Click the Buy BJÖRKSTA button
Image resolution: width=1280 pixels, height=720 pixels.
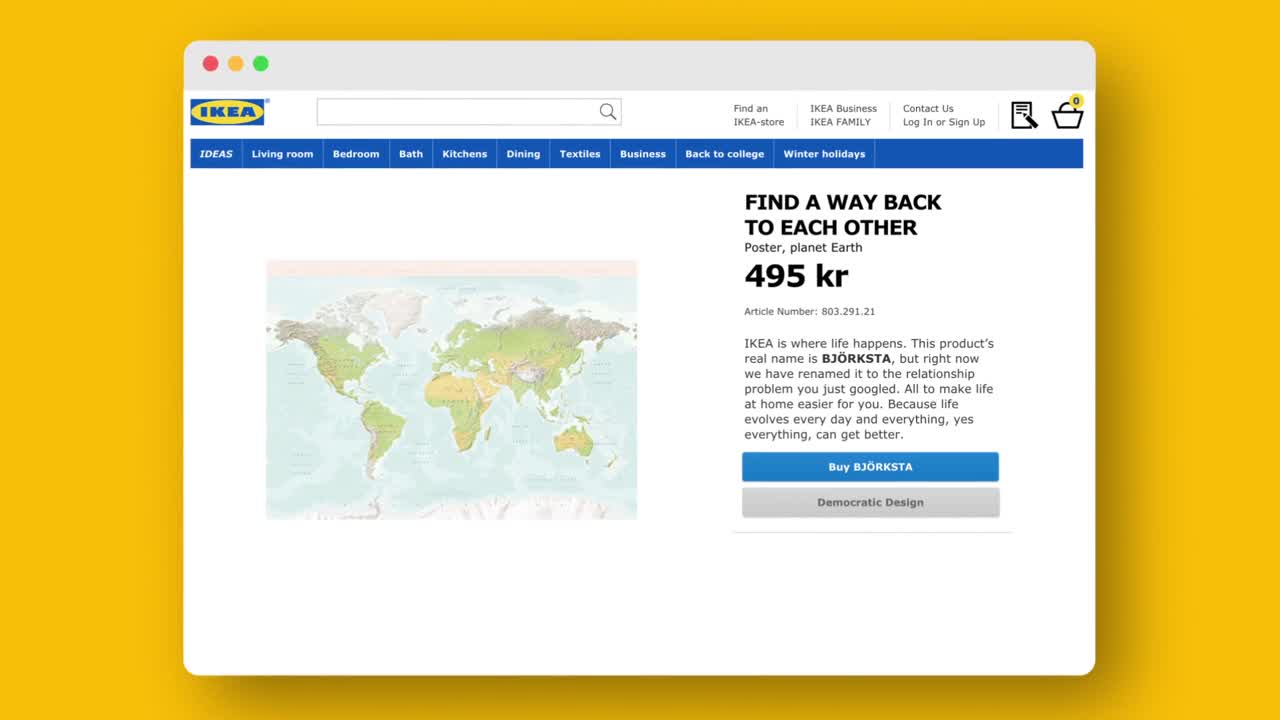[x=870, y=467]
